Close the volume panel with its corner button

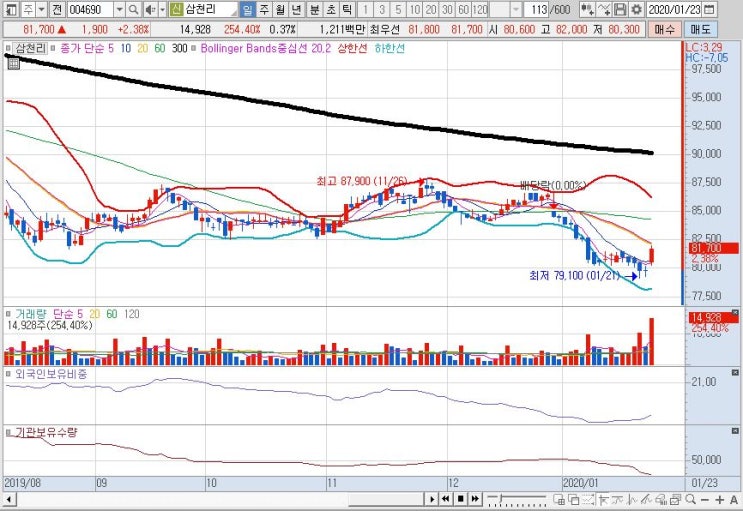[735, 313]
